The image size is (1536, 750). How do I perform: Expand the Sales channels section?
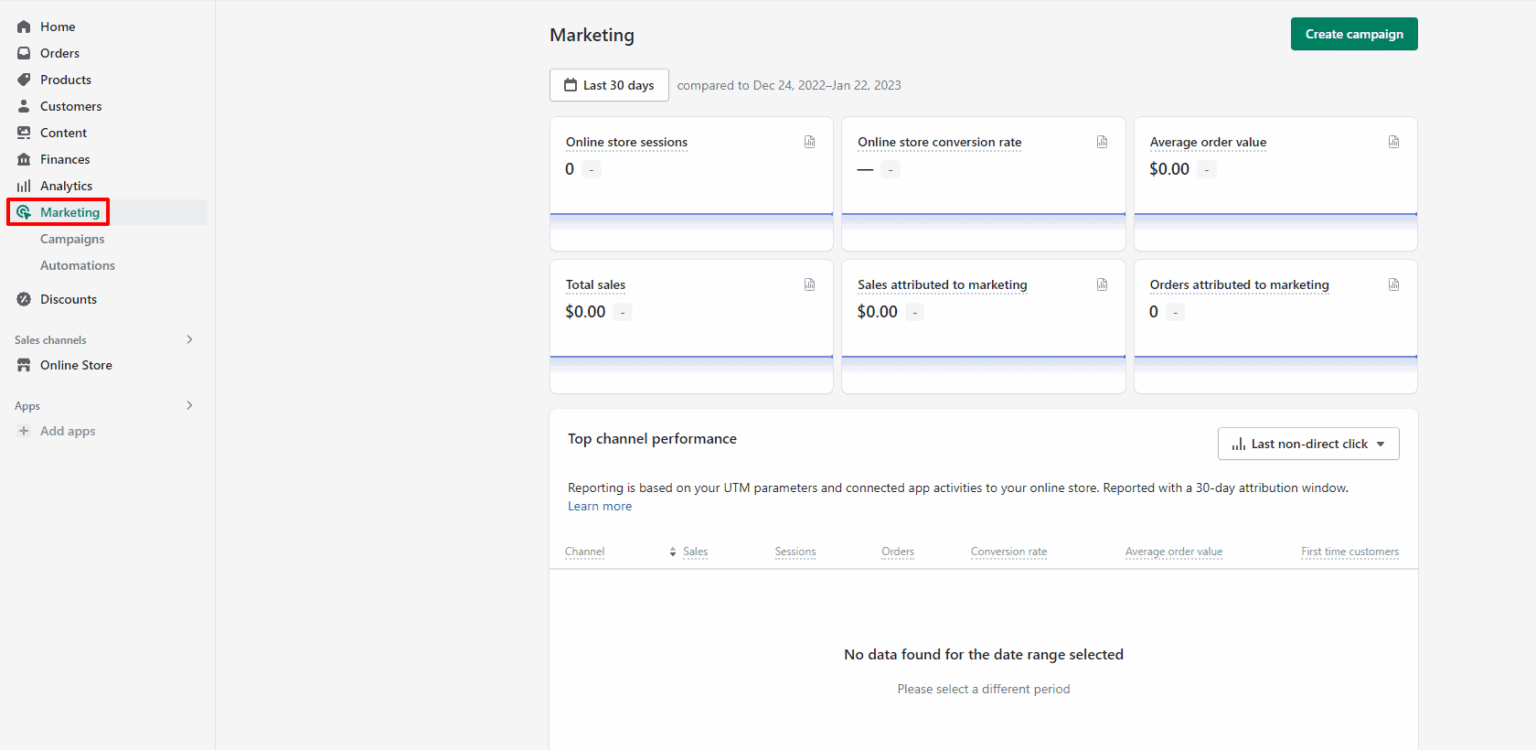coord(189,339)
